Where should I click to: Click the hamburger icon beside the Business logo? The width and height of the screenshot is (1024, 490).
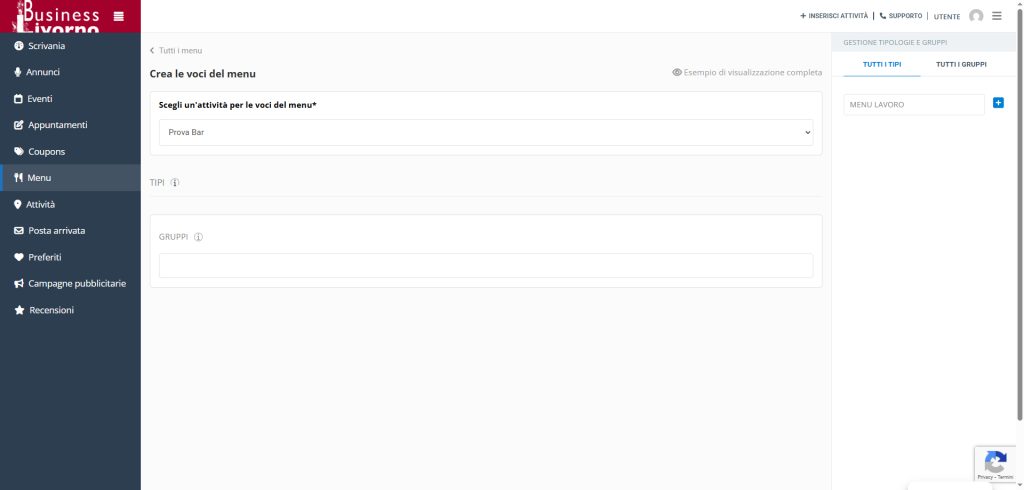[x=119, y=16]
